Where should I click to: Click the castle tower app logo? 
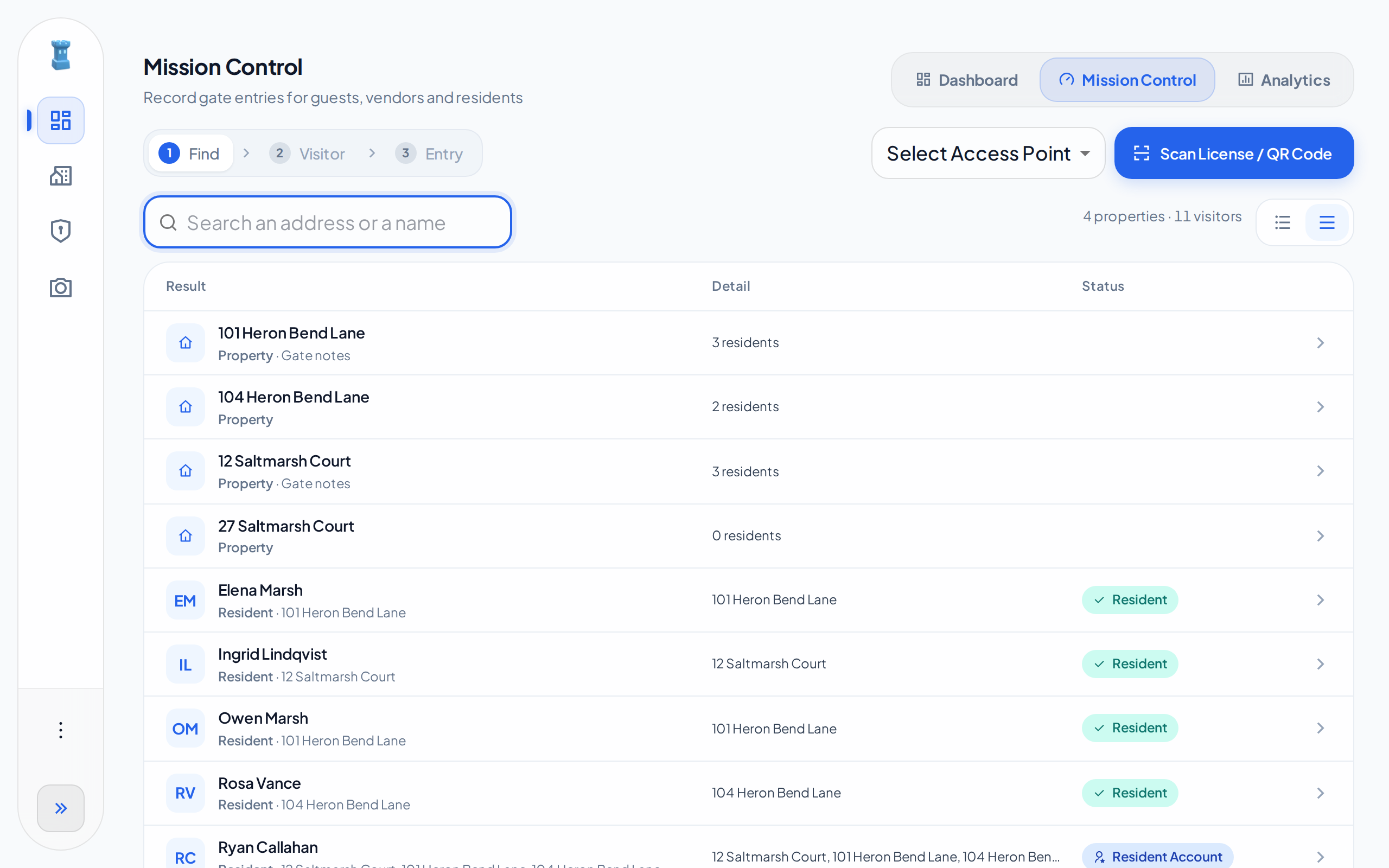pos(61,55)
